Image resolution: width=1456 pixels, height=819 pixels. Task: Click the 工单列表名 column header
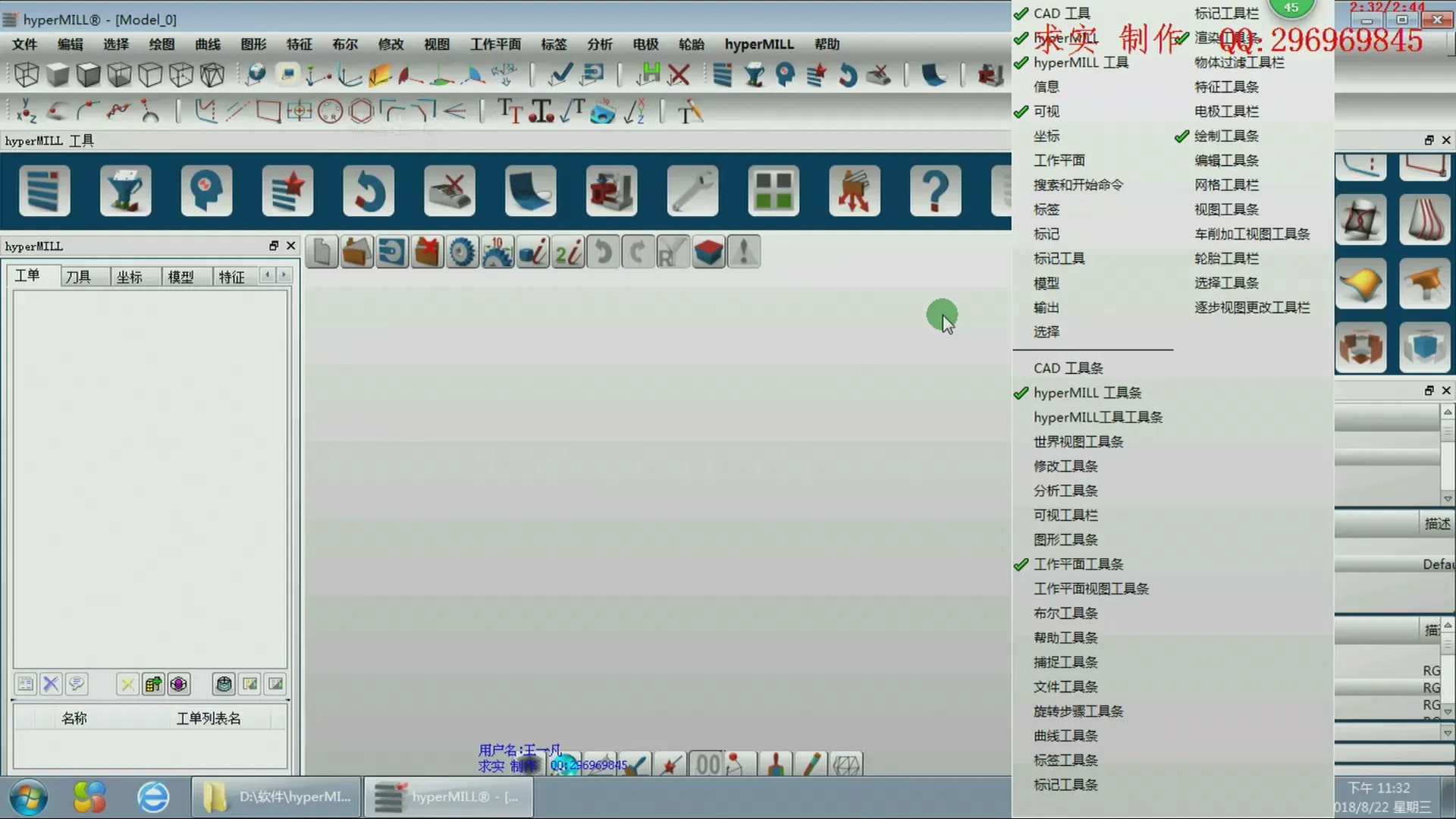209,718
